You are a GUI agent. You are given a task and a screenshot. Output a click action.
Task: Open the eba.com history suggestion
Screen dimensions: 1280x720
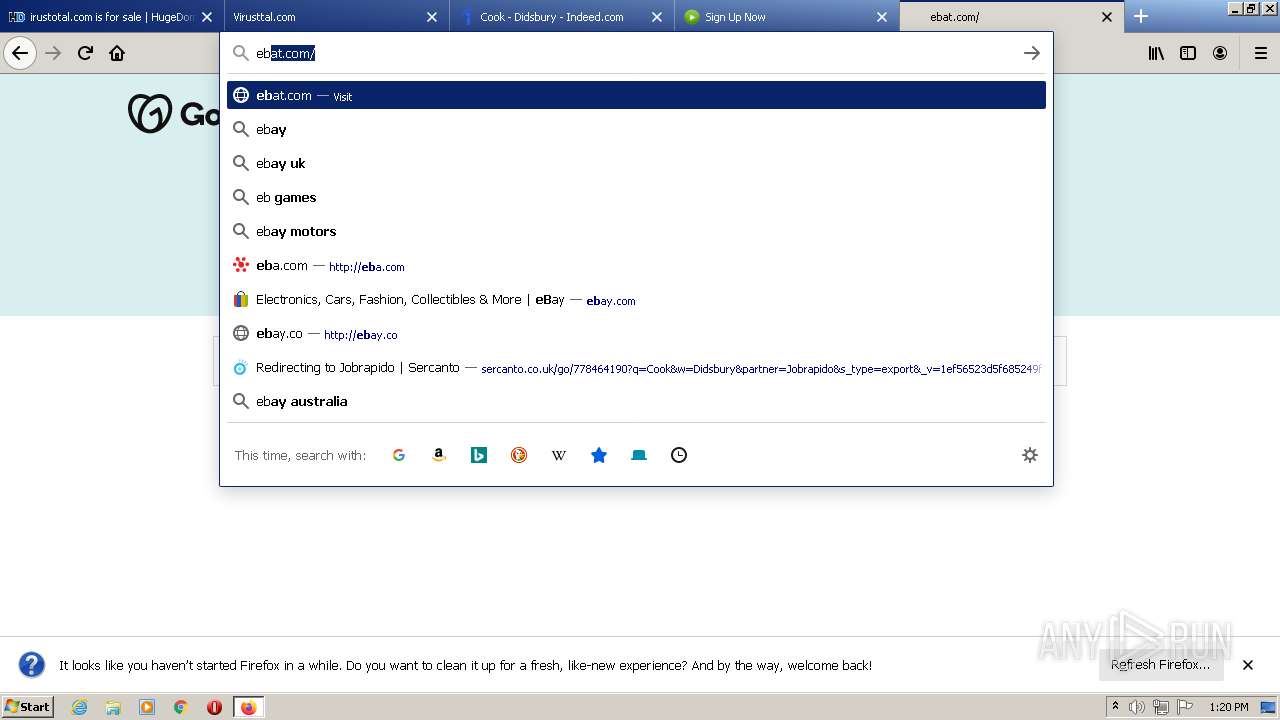636,265
